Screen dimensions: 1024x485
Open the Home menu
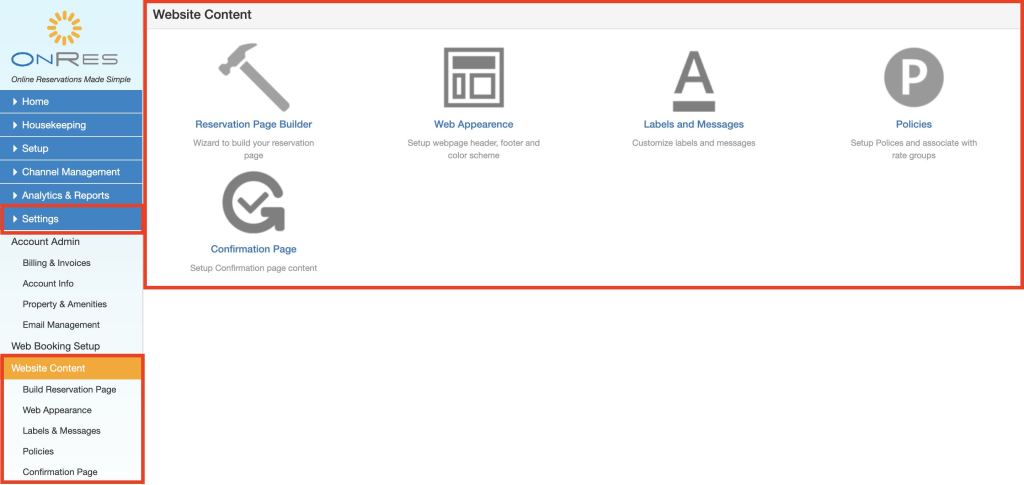[71, 102]
